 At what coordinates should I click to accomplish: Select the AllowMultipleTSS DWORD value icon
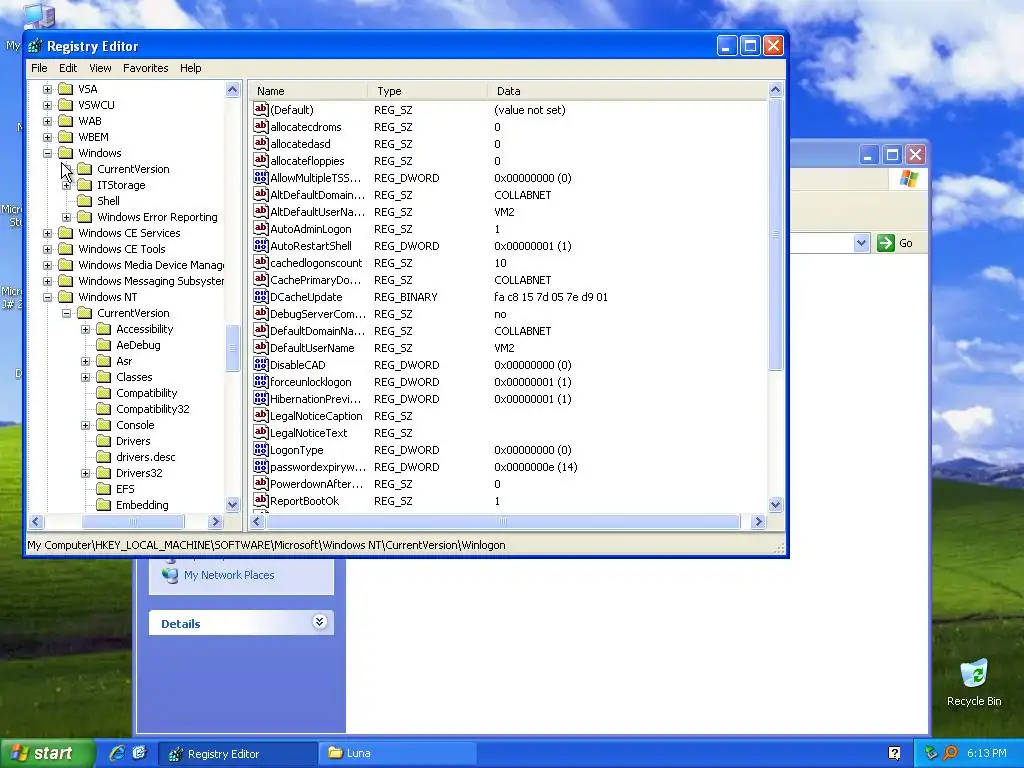point(261,178)
